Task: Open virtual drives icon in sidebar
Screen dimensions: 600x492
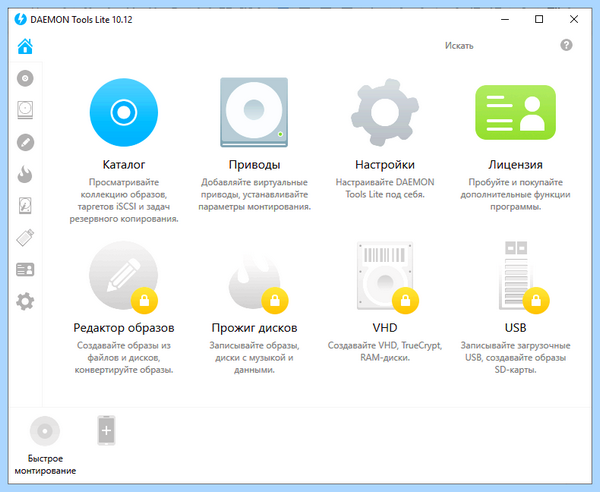Action: click(x=25, y=110)
